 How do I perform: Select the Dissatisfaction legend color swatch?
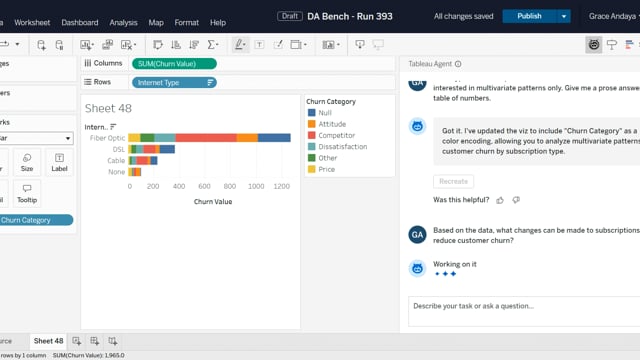point(311,147)
